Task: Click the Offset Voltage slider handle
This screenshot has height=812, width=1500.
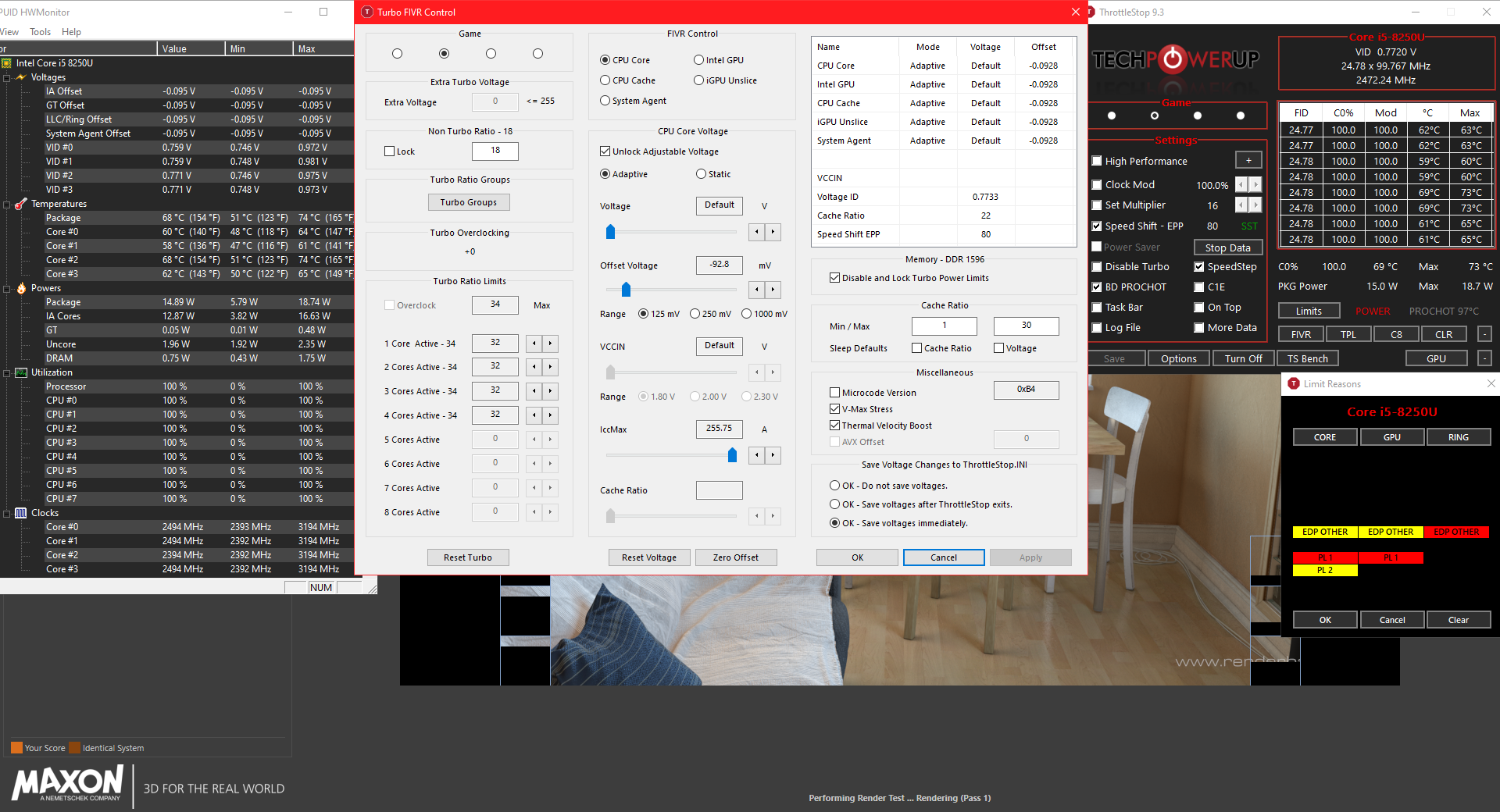Action: click(x=626, y=290)
